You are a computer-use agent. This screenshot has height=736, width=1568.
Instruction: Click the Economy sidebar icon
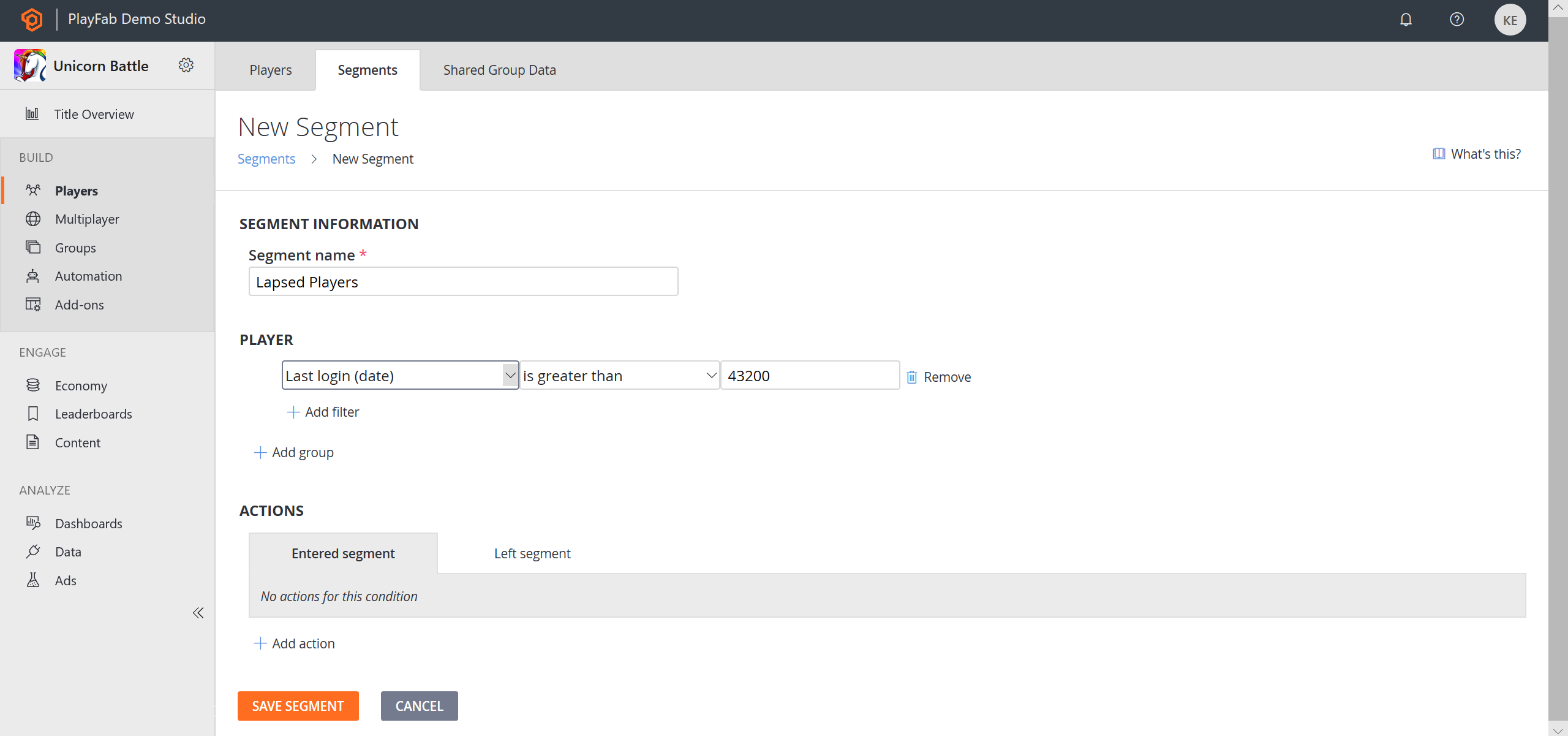tap(32, 384)
